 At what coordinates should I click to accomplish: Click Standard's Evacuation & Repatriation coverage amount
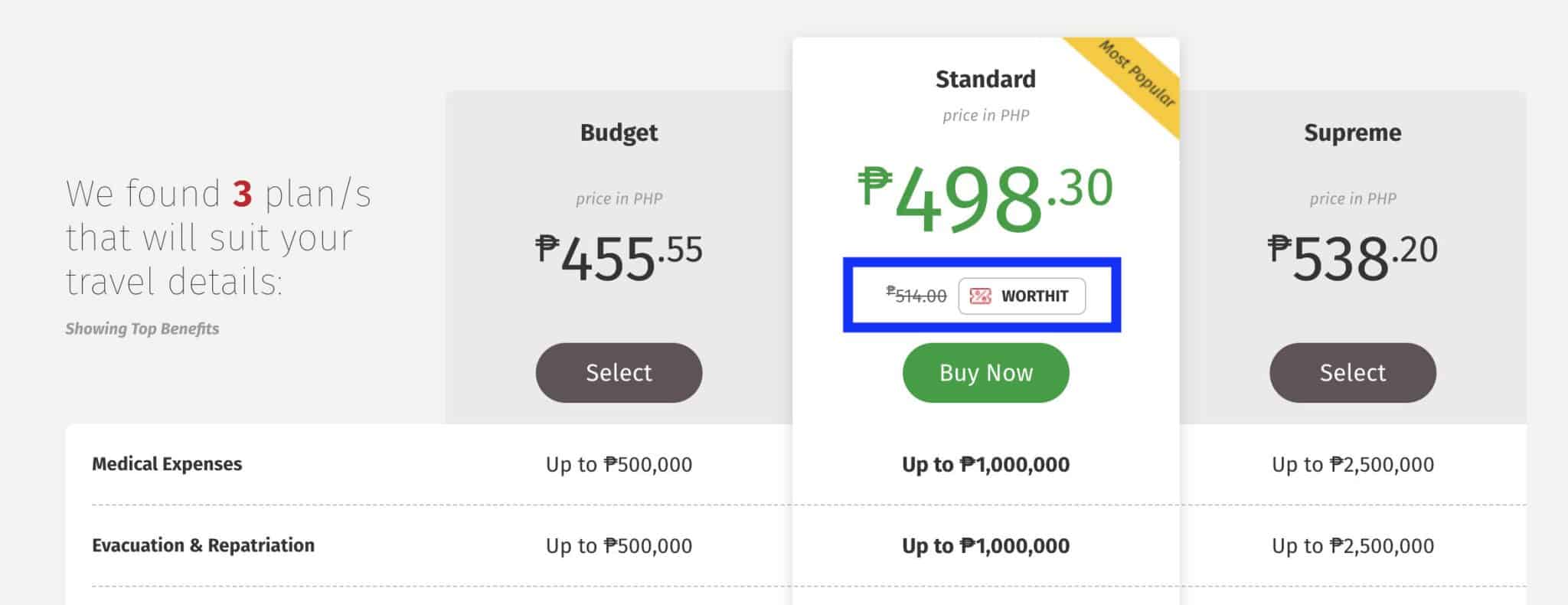click(985, 546)
